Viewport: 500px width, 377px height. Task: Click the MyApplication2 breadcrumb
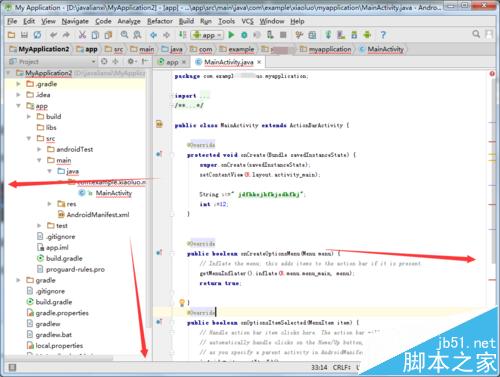tap(39, 49)
